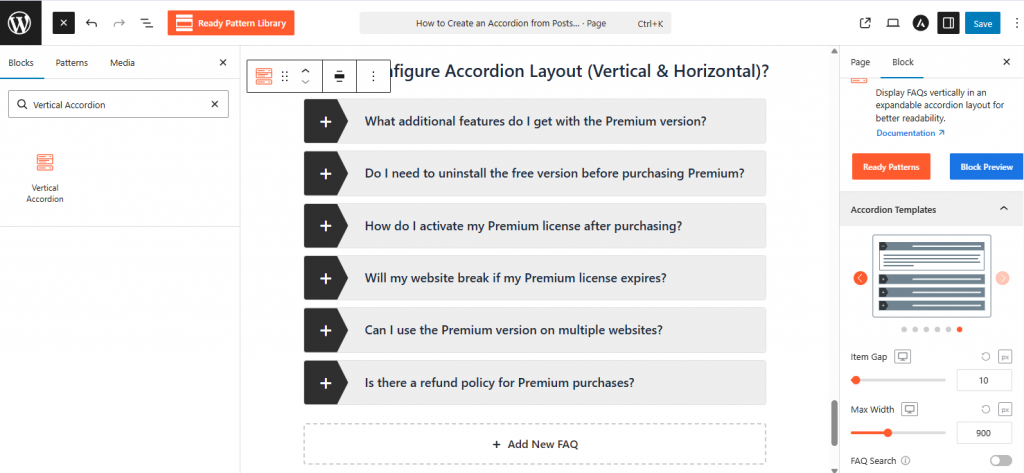
Task: Click the WordPress logo icon
Action: pyautogui.click(x=20, y=22)
